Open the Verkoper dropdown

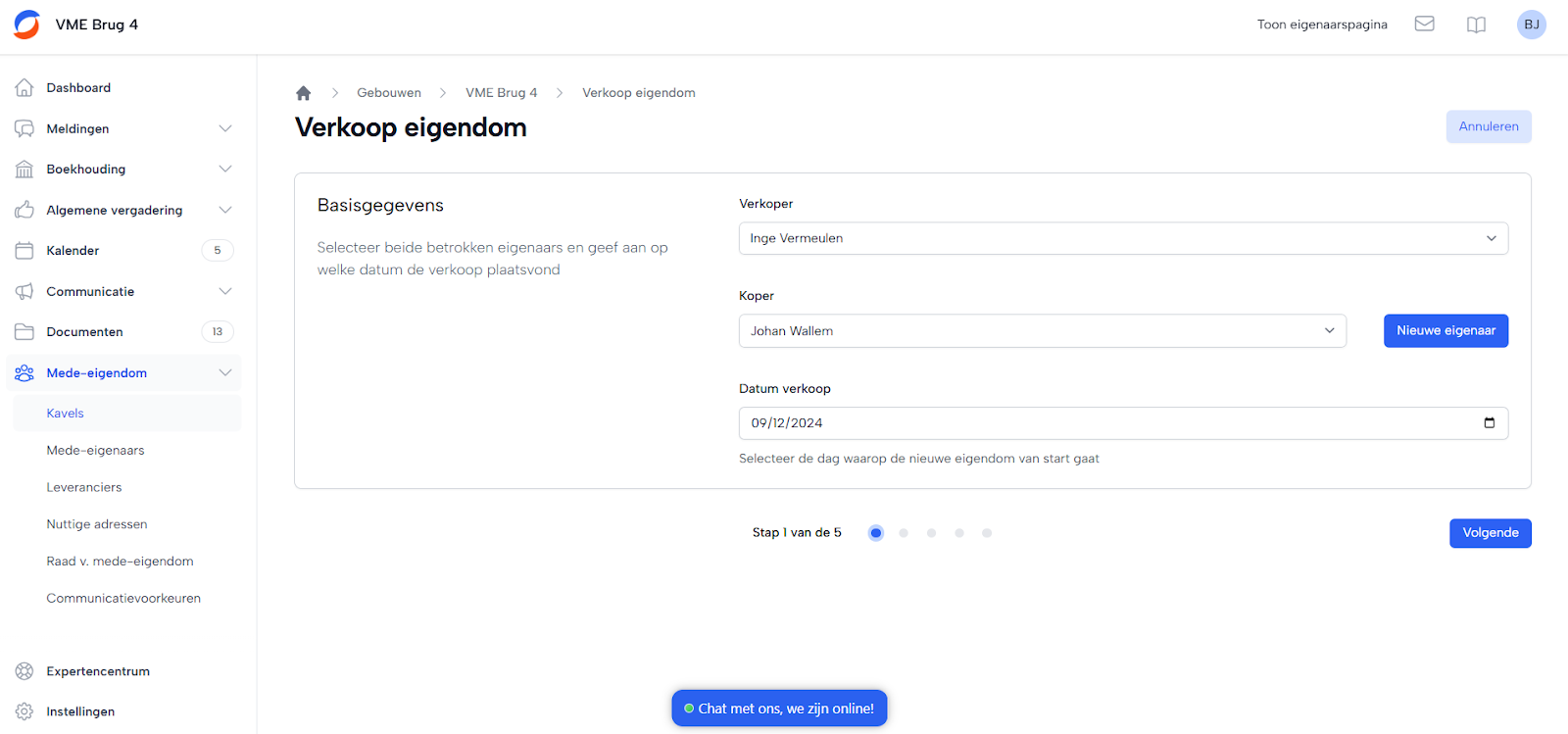[x=1123, y=238]
